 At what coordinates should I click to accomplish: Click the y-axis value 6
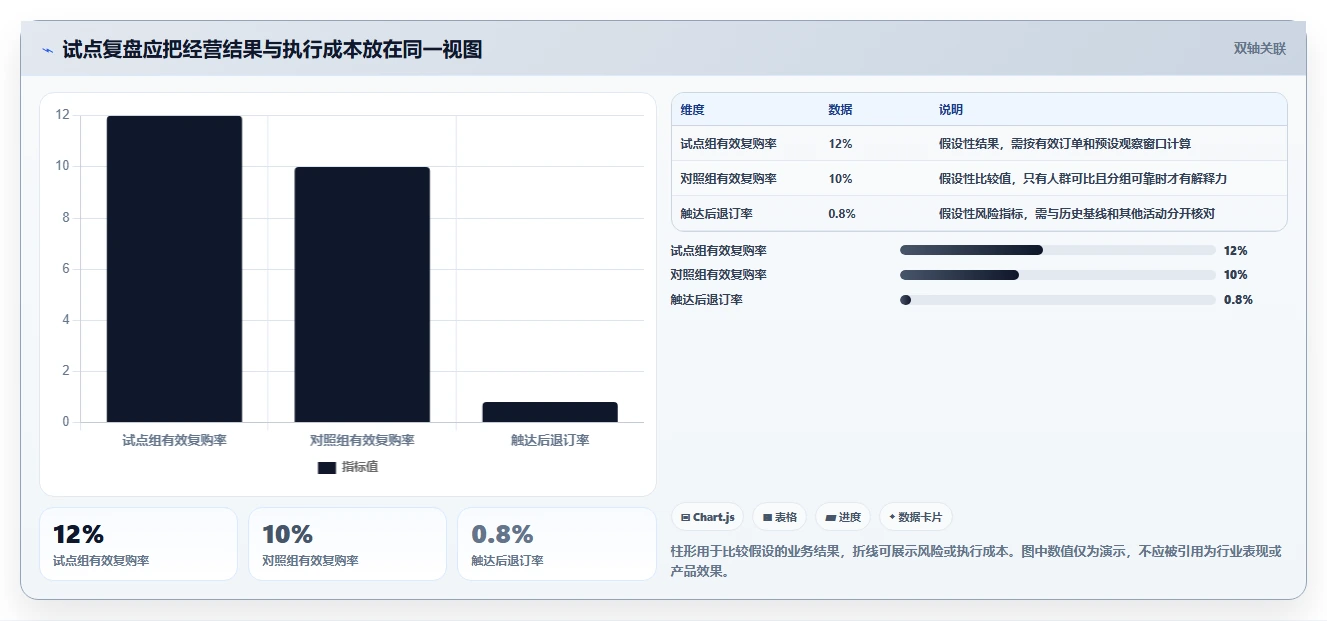pos(66,269)
